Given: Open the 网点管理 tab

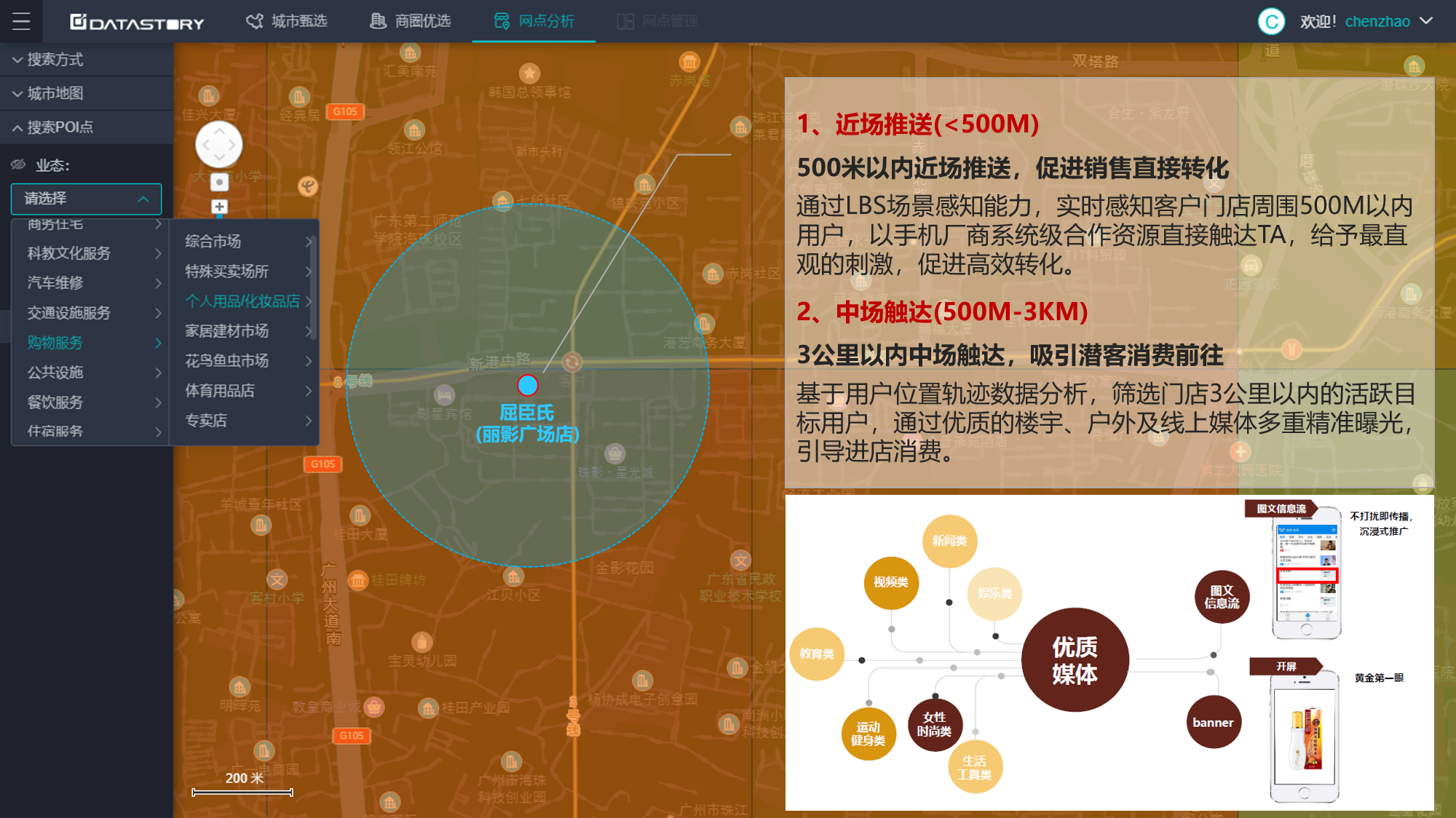Looking at the screenshot, I should point(657,21).
